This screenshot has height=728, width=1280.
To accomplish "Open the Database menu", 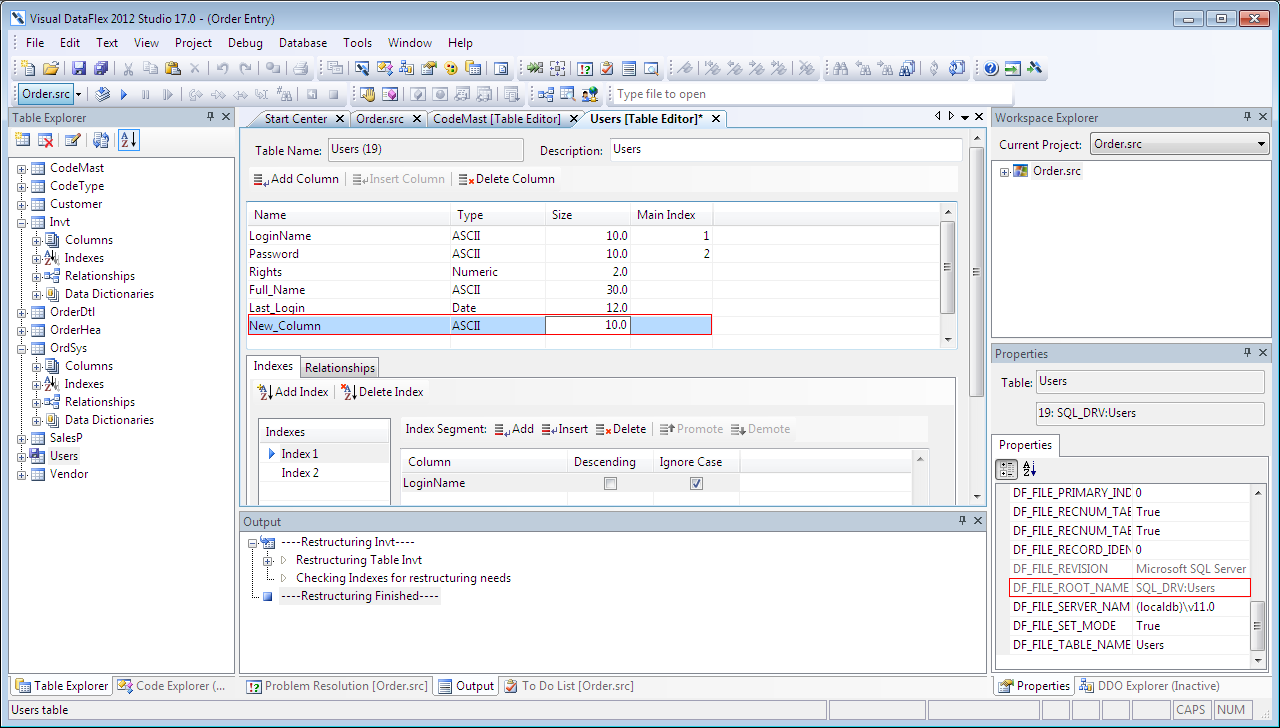I will 302,43.
